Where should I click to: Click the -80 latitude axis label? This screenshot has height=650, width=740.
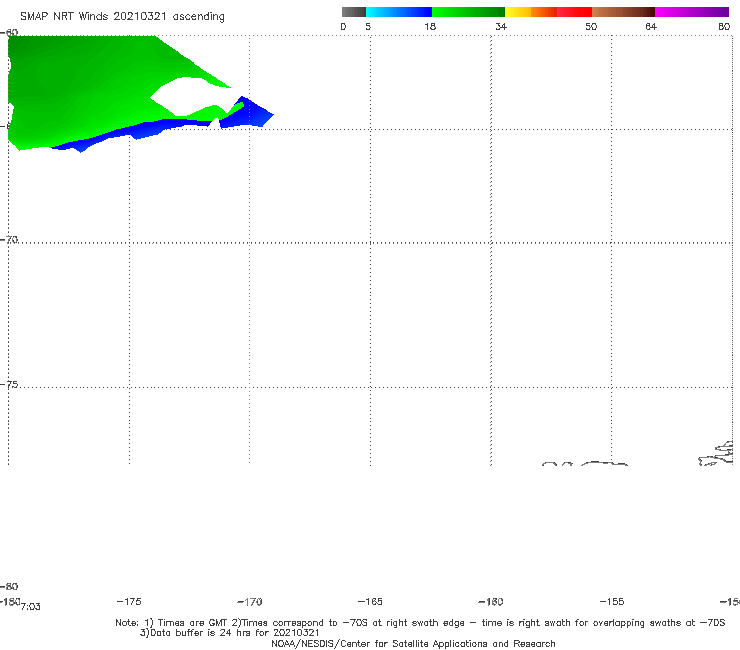pos(9,587)
